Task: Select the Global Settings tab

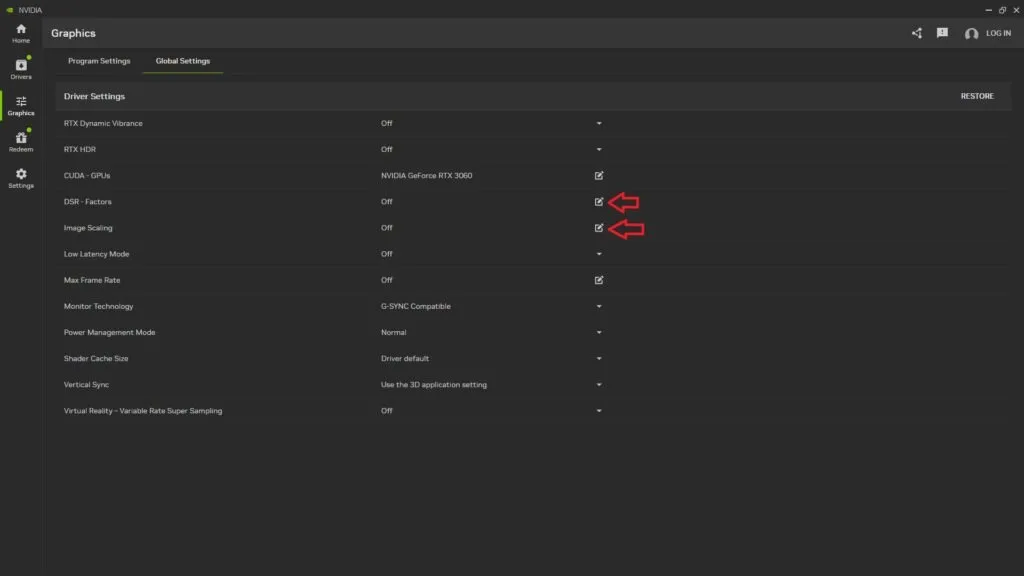Action: pos(184,60)
